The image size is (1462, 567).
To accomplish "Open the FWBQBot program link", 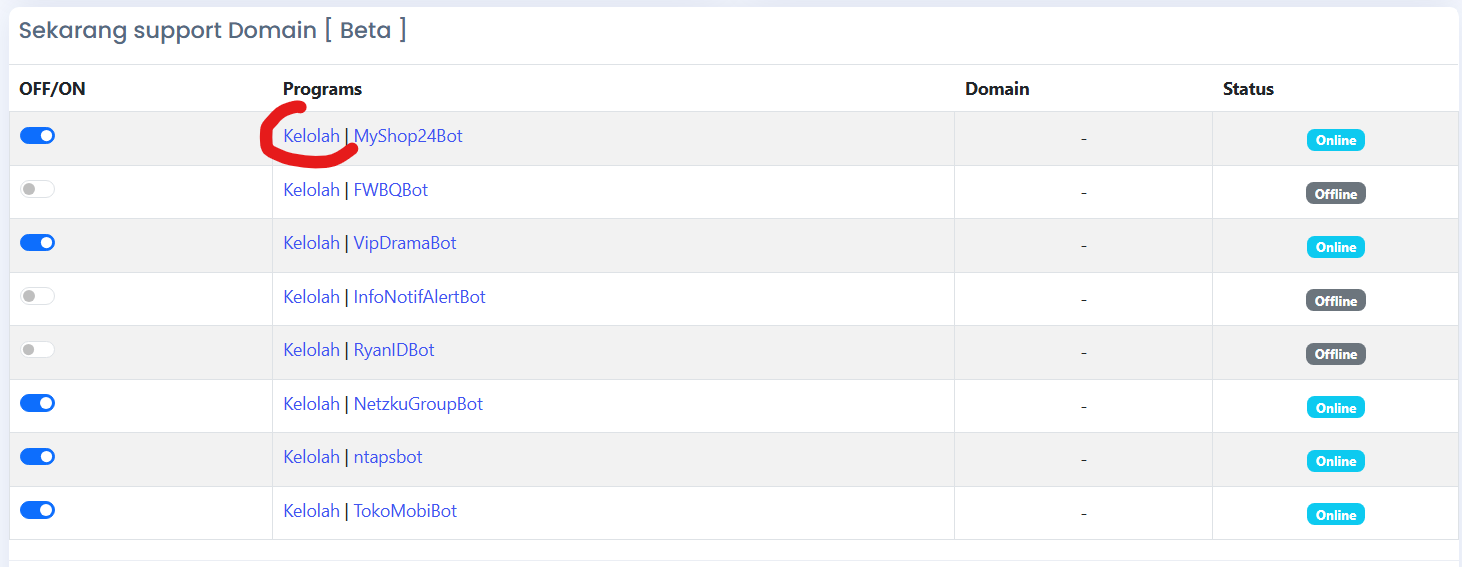I will point(391,190).
